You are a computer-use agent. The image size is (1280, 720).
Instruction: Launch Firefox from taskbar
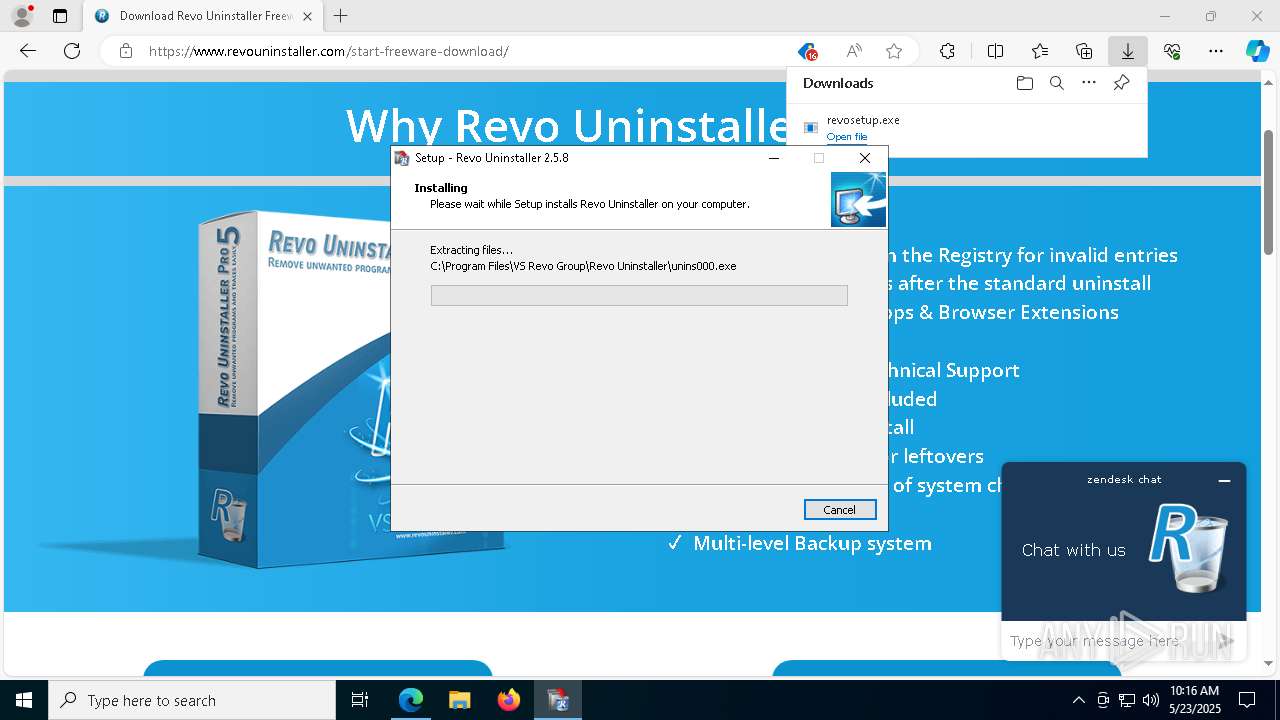tap(508, 700)
